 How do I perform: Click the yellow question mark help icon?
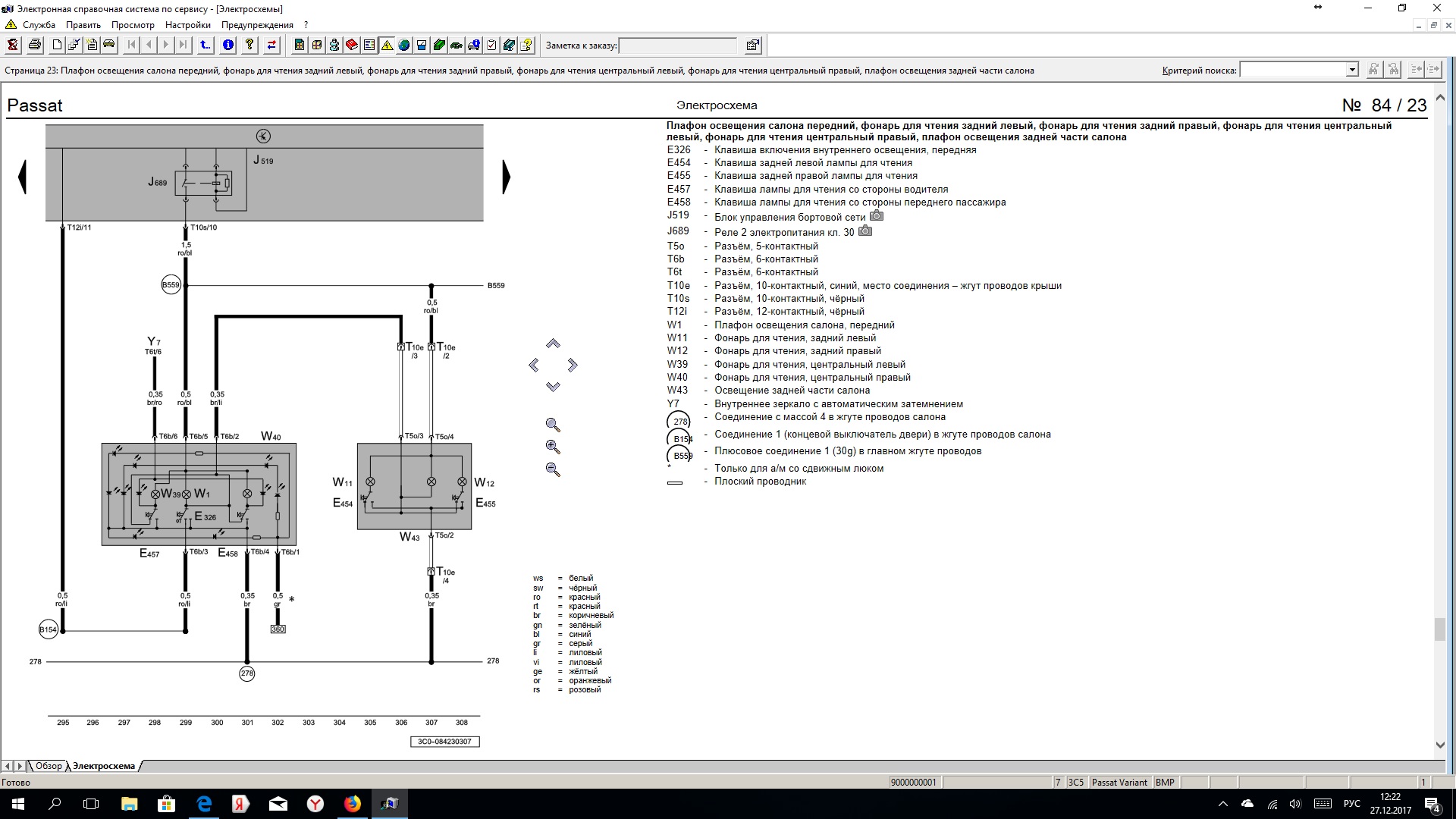(x=249, y=45)
